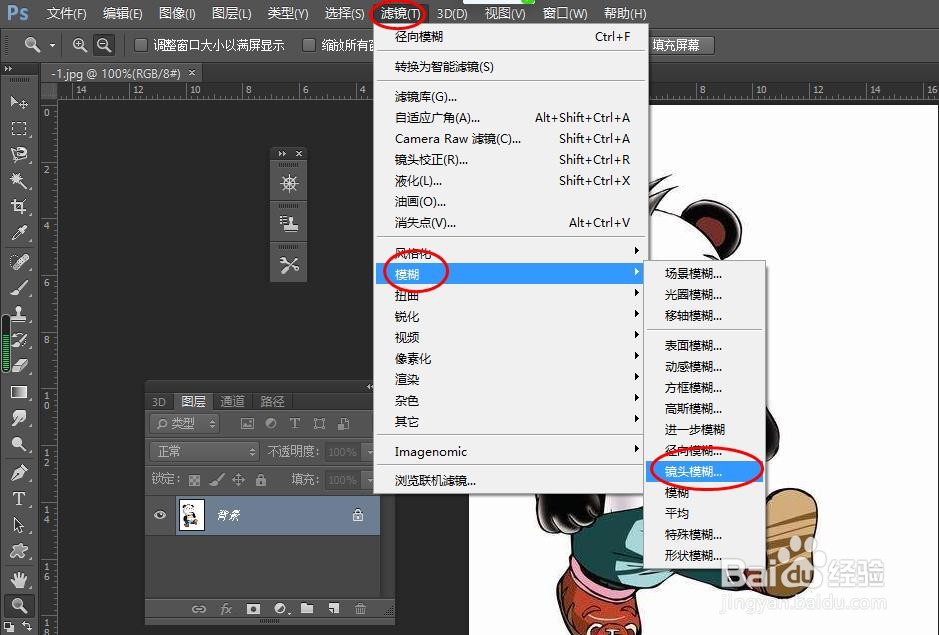Click the 填充屏幕 button
Viewport: 939px width, 635px height.
click(681, 45)
